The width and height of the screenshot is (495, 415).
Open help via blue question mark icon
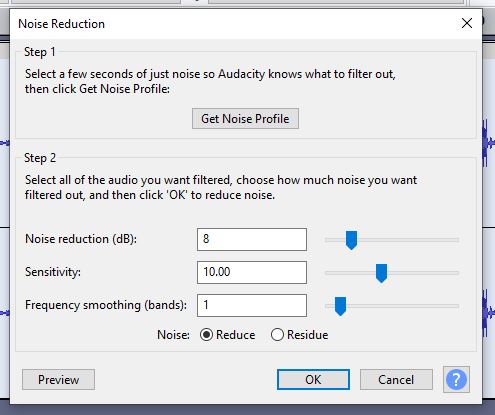point(456,379)
